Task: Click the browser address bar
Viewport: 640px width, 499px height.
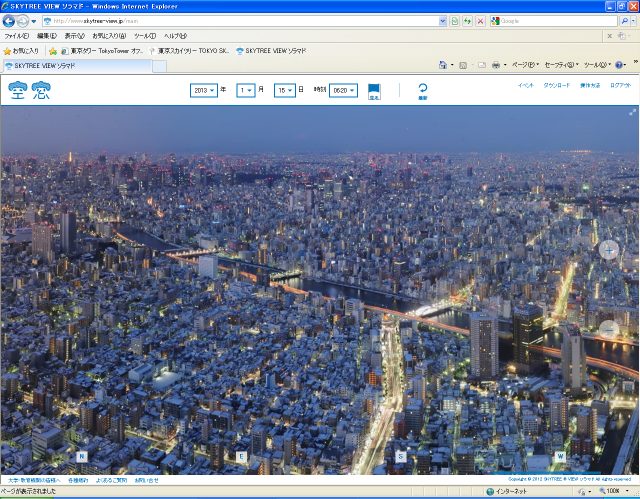Action: [x=240, y=20]
